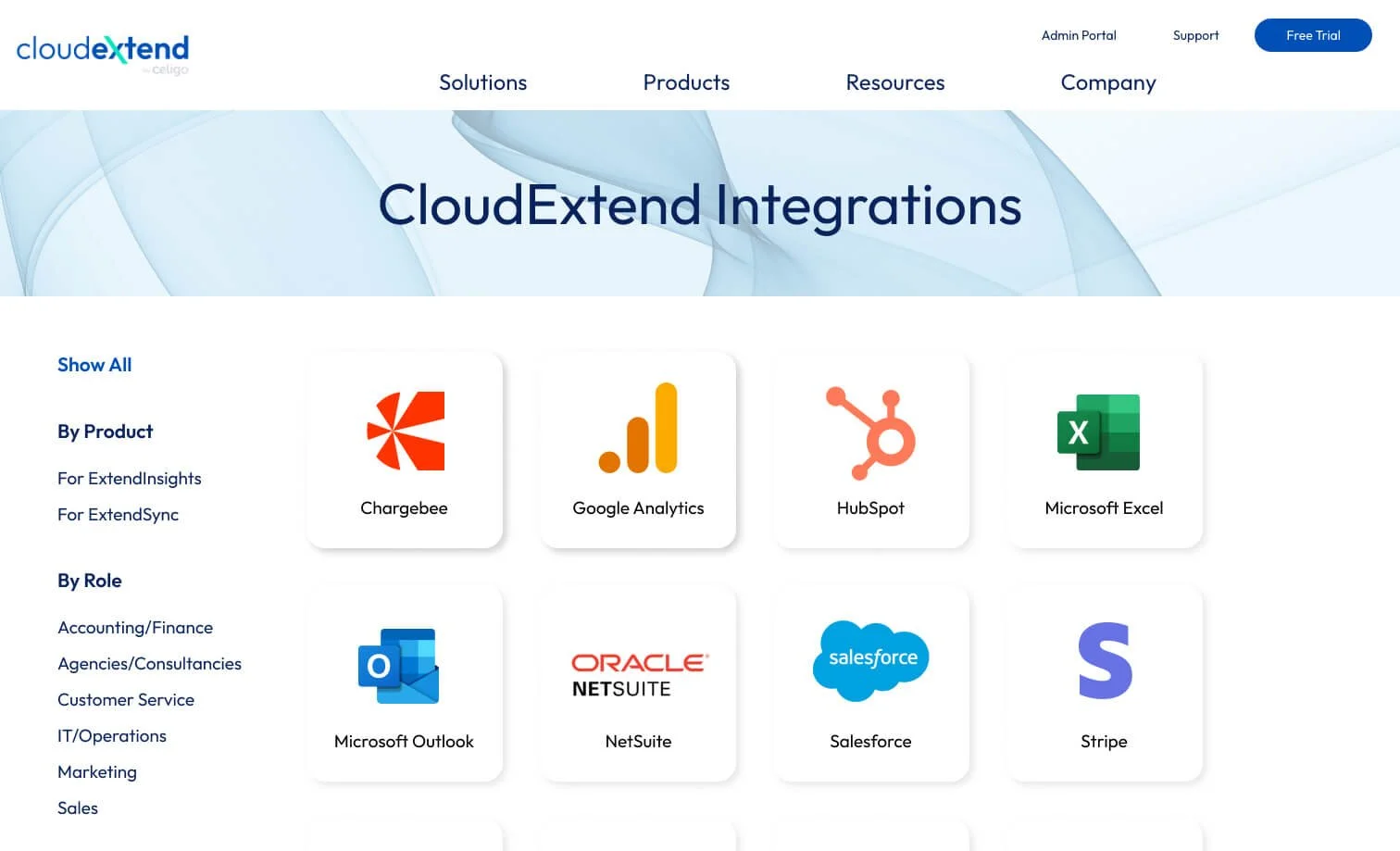Click the Oracle NetSuite logo

[x=640, y=675]
